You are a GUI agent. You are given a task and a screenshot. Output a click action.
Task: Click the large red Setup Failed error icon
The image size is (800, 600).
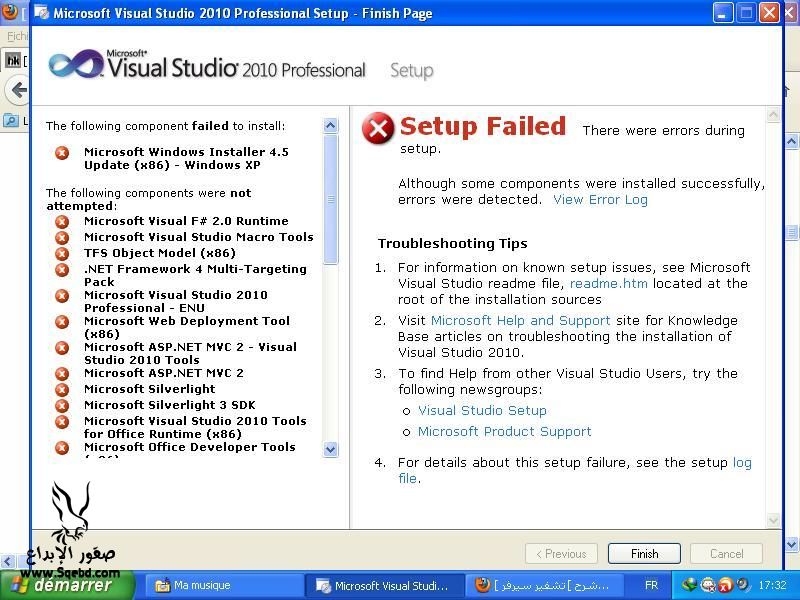[378, 129]
